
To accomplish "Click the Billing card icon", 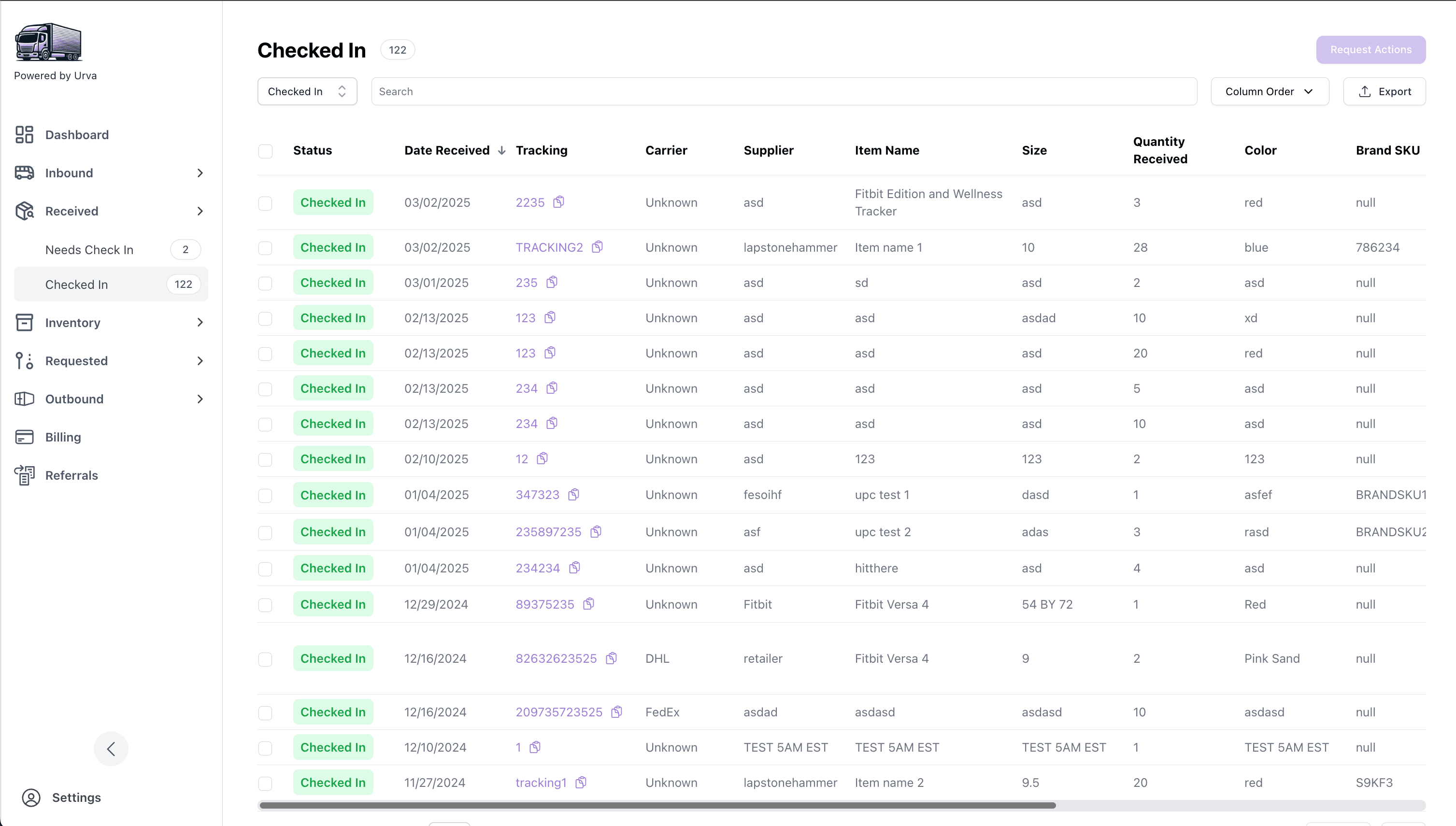I will pyautogui.click(x=24, y=437).
